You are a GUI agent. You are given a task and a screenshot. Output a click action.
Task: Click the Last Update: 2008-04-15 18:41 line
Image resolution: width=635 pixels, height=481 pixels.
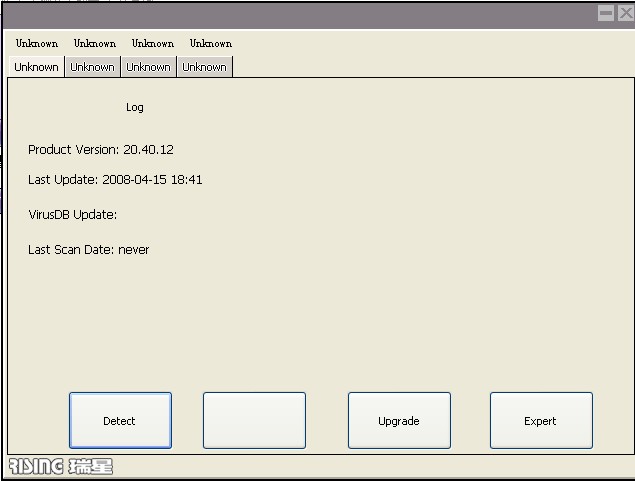pyautogui.click(x=115, y=179)
